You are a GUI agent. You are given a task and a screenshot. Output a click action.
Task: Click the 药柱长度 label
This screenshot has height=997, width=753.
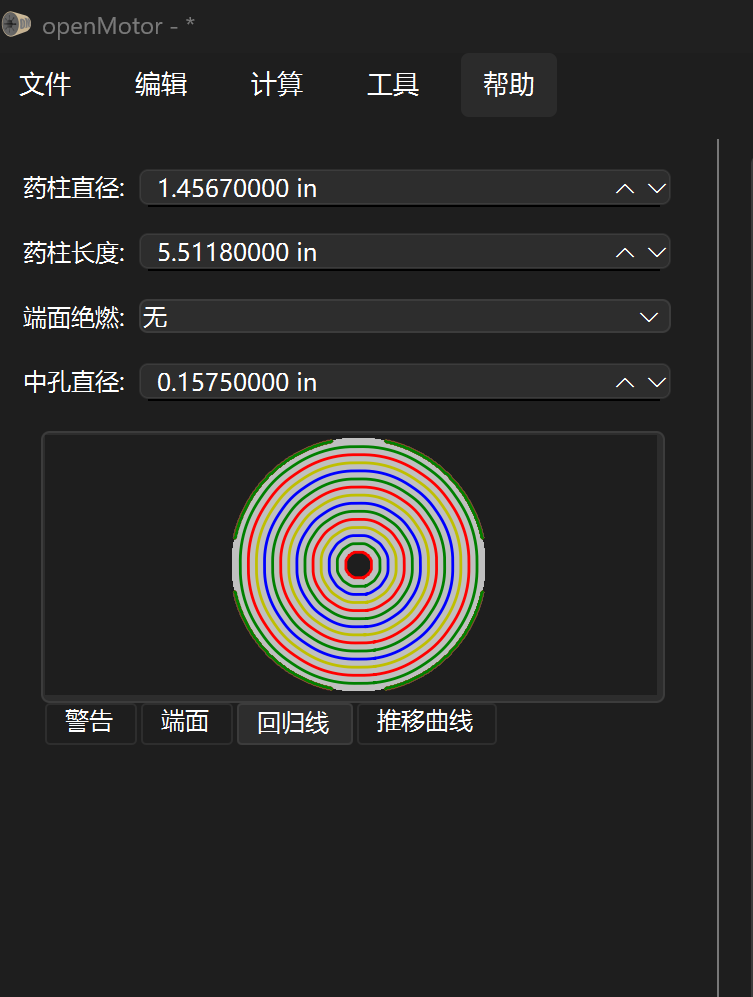[74, 252]
